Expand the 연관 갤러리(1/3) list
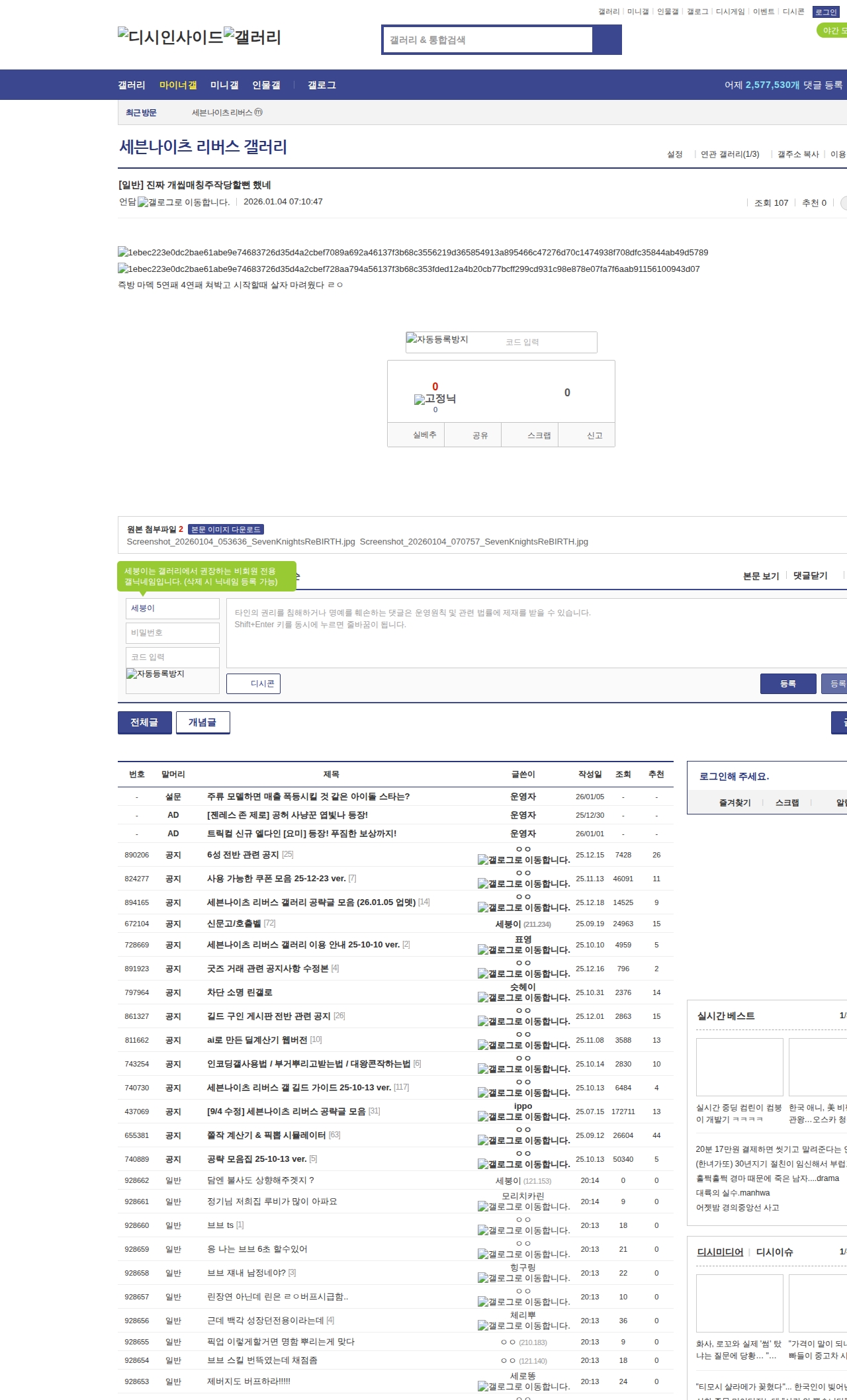The width and height of the screenshot is (847, 1400). click(729, 154)
